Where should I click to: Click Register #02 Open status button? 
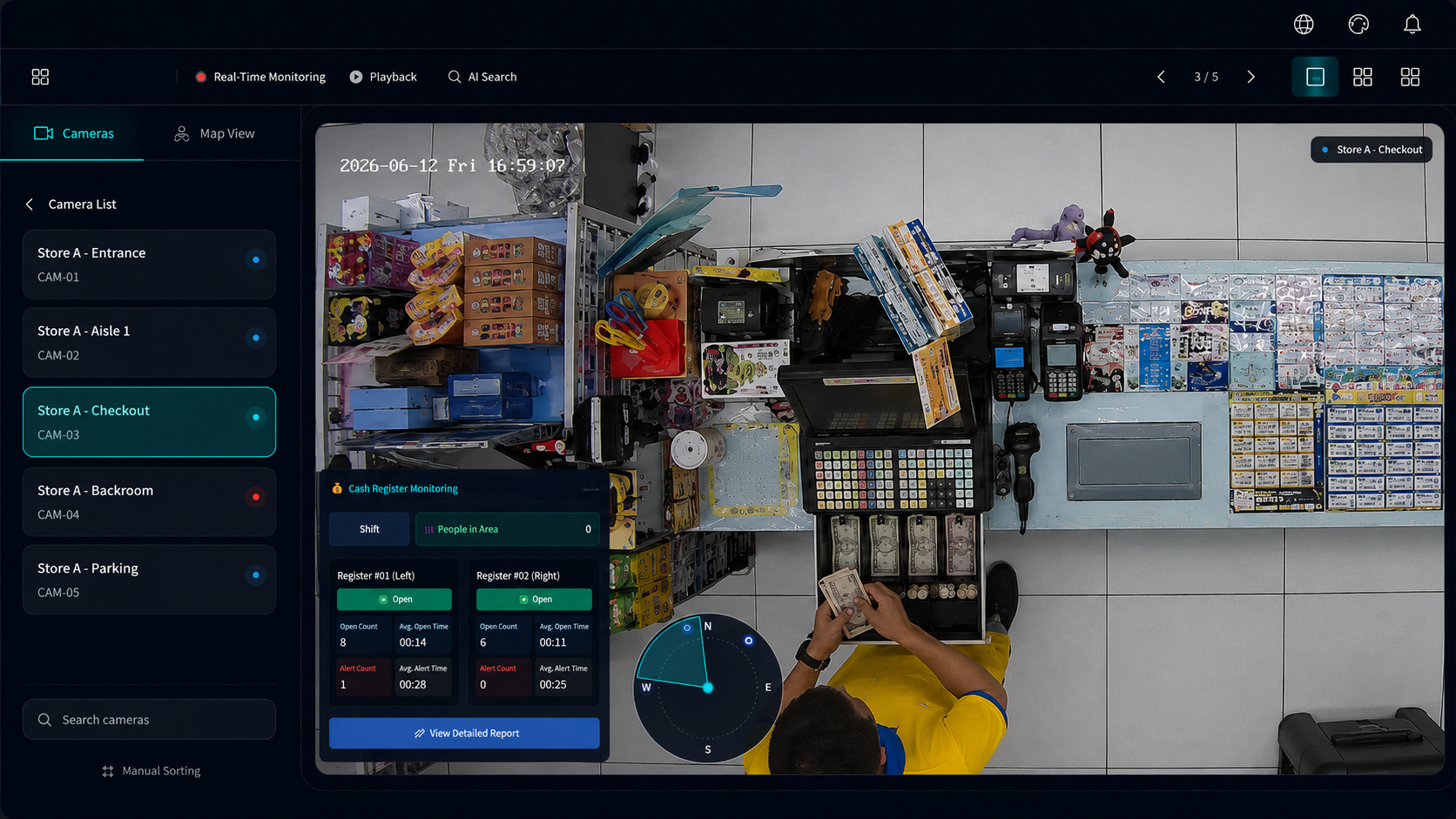coord(534,600)
